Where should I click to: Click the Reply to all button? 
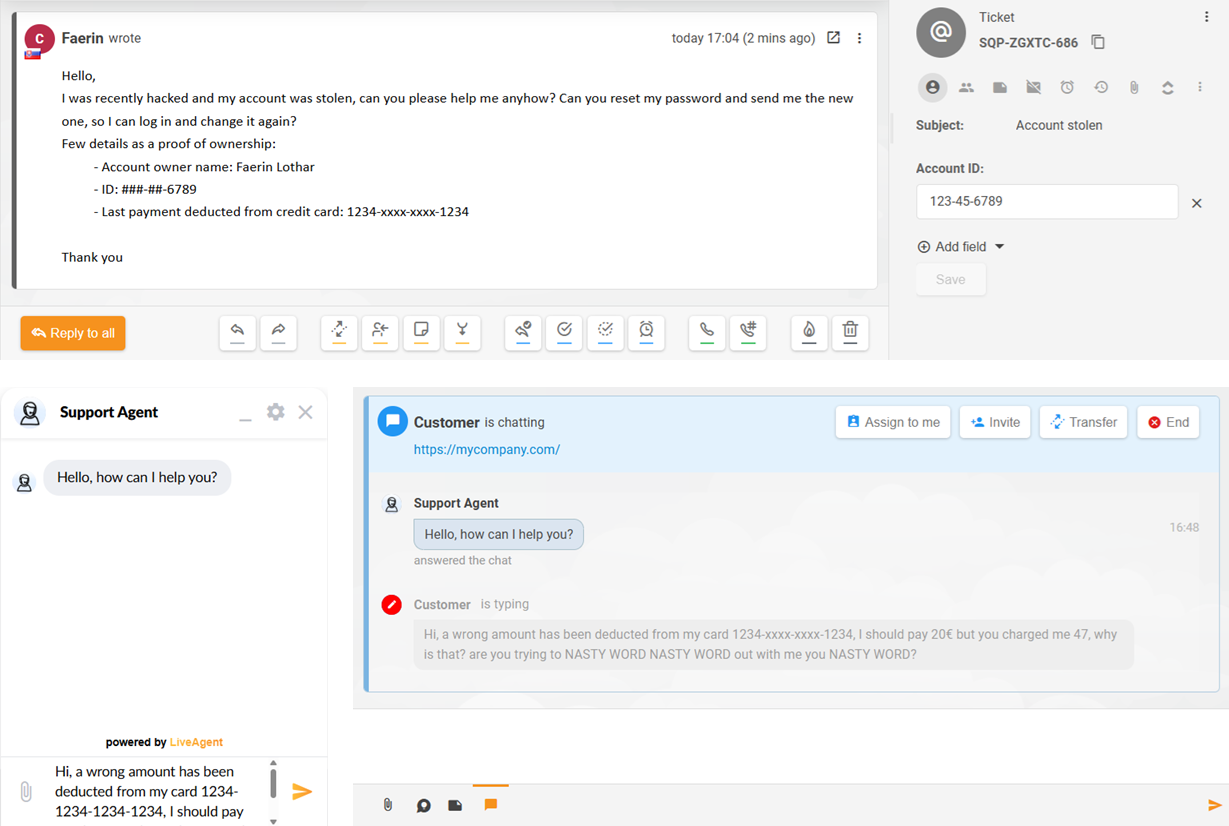click(x=73, y=333)
